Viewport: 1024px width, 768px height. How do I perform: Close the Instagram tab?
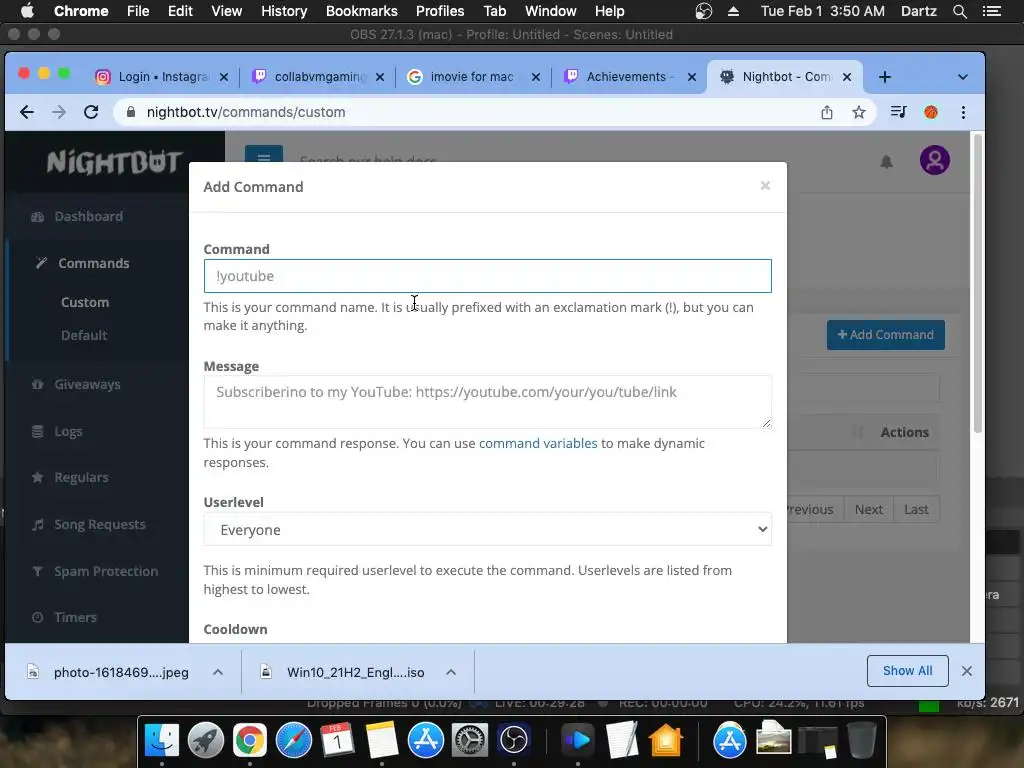tap(224, 77)
